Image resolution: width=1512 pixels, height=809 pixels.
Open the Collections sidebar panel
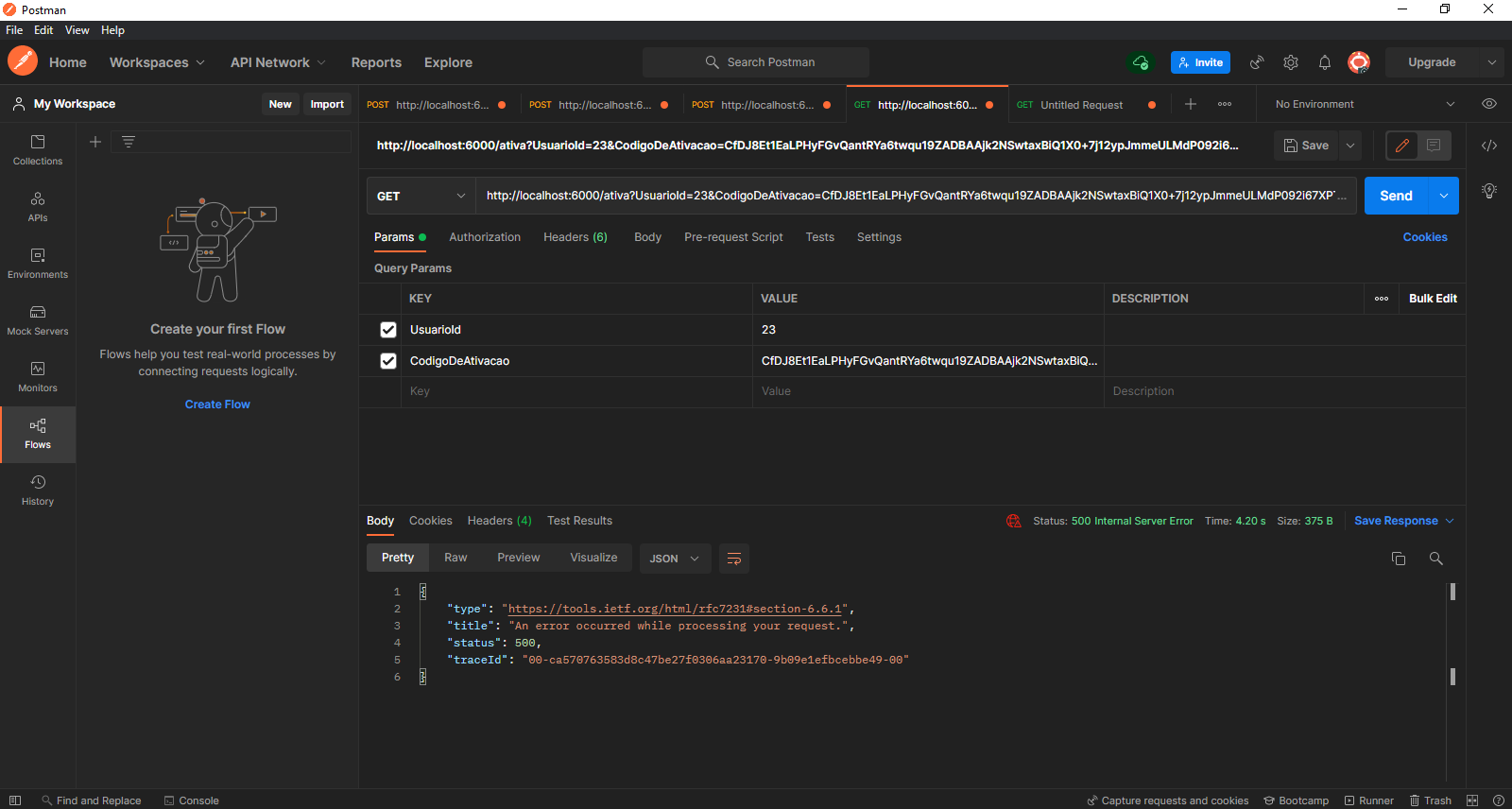coord(38,149)
